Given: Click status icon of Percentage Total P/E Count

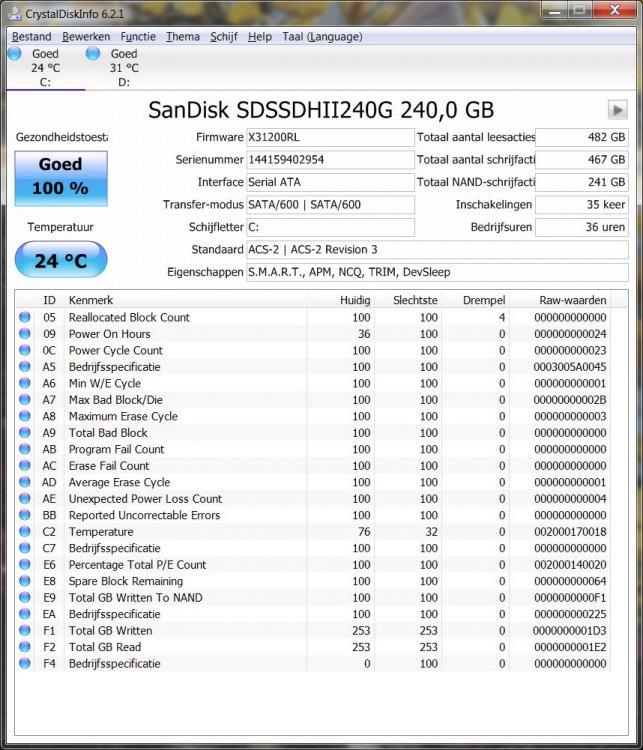Looking at the screenshot, I should point(24,564).
